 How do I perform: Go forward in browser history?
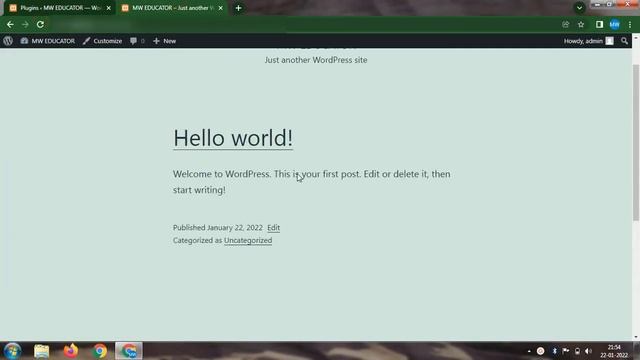(25, 24)
